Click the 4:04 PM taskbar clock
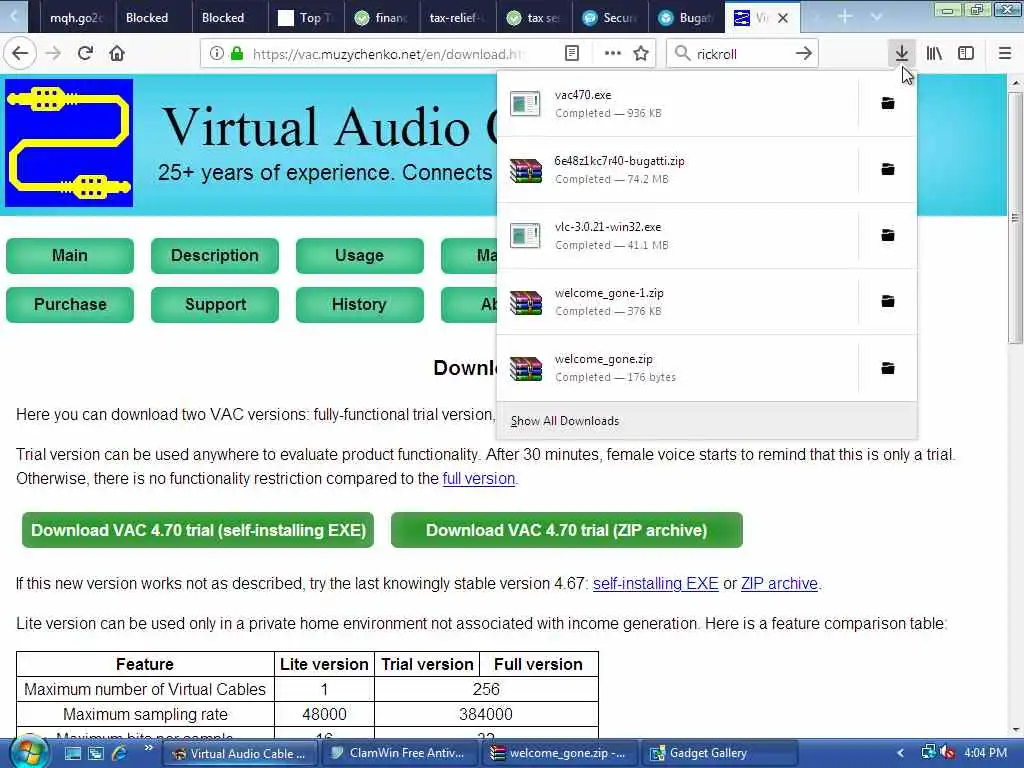 pos(985,753)
